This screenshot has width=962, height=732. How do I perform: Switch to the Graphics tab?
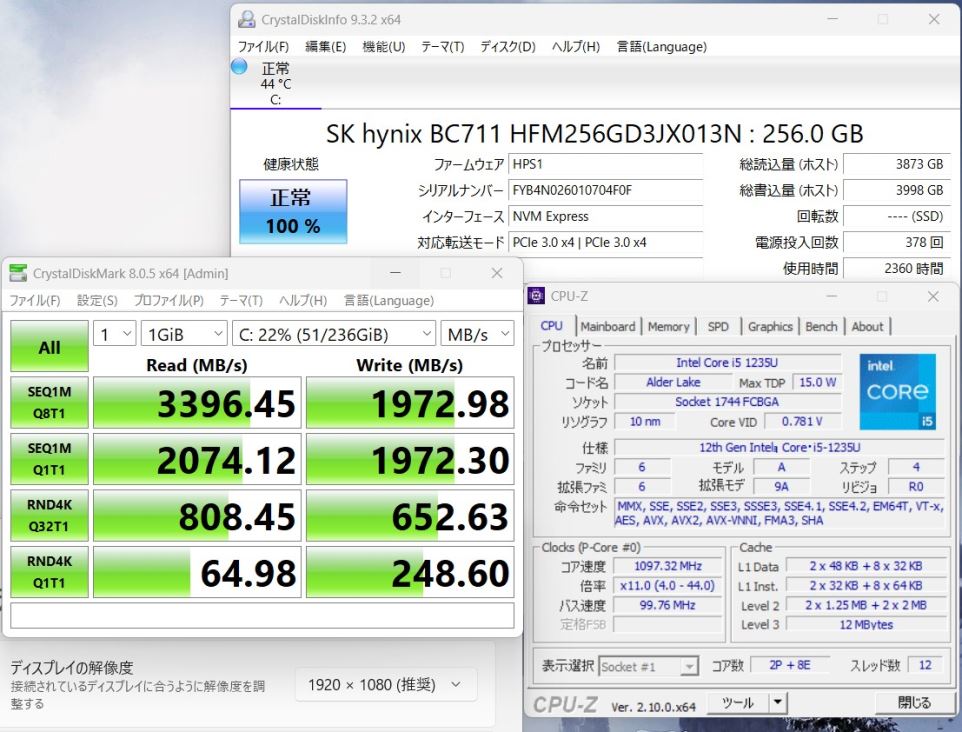(x=770, y=326)
